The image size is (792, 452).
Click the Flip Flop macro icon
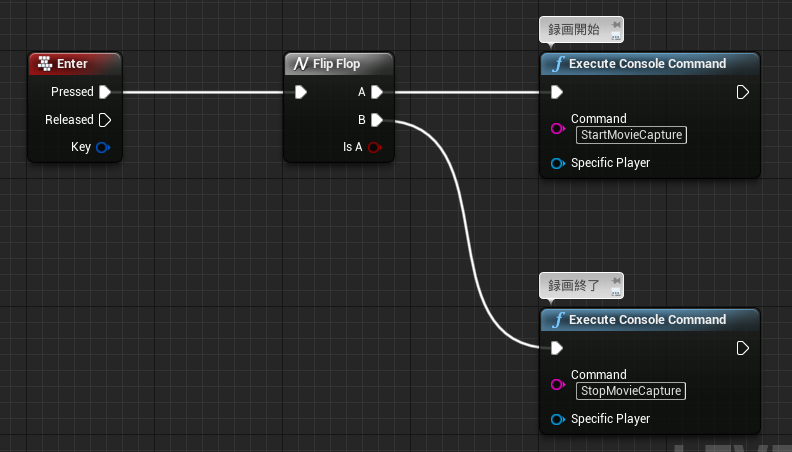pyautogui.click(x=301, y=64)
